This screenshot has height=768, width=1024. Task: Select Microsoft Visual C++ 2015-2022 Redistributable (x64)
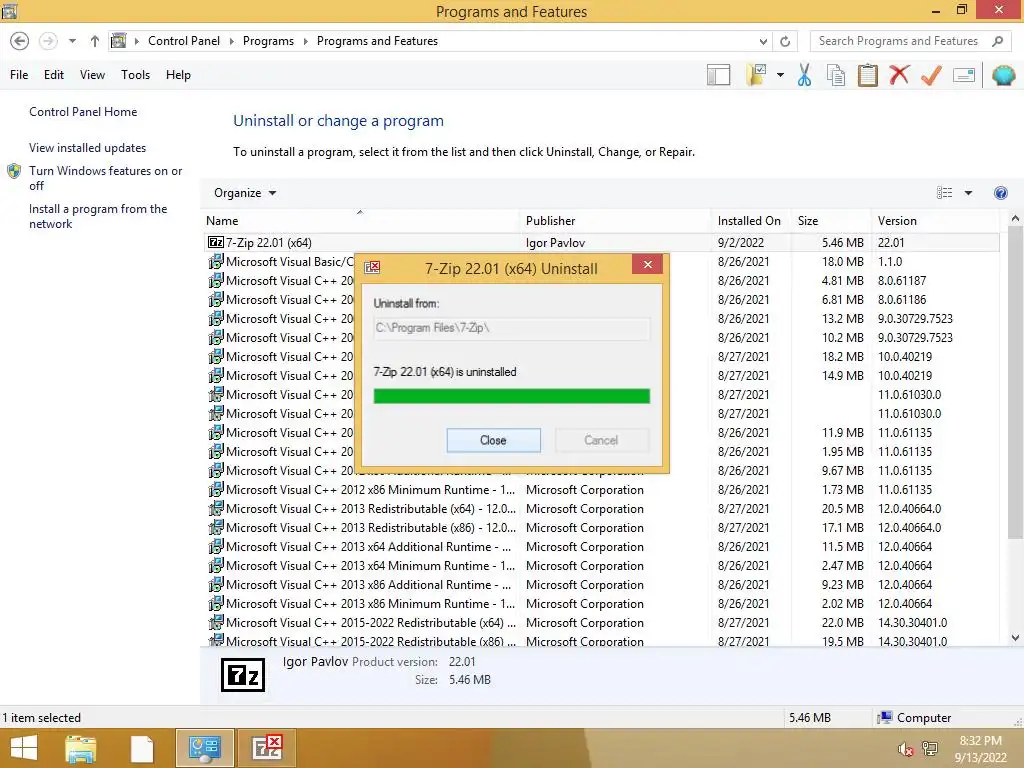601,623
